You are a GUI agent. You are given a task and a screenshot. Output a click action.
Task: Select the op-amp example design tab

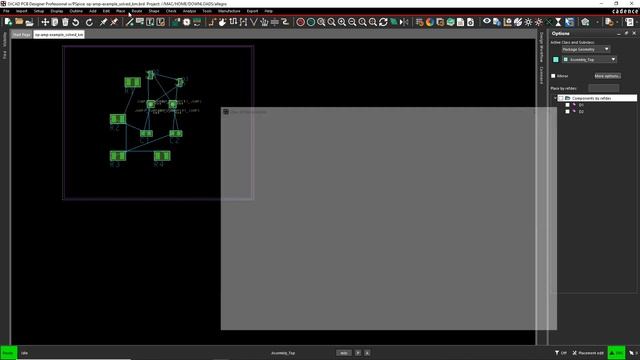tap(59, 35)
